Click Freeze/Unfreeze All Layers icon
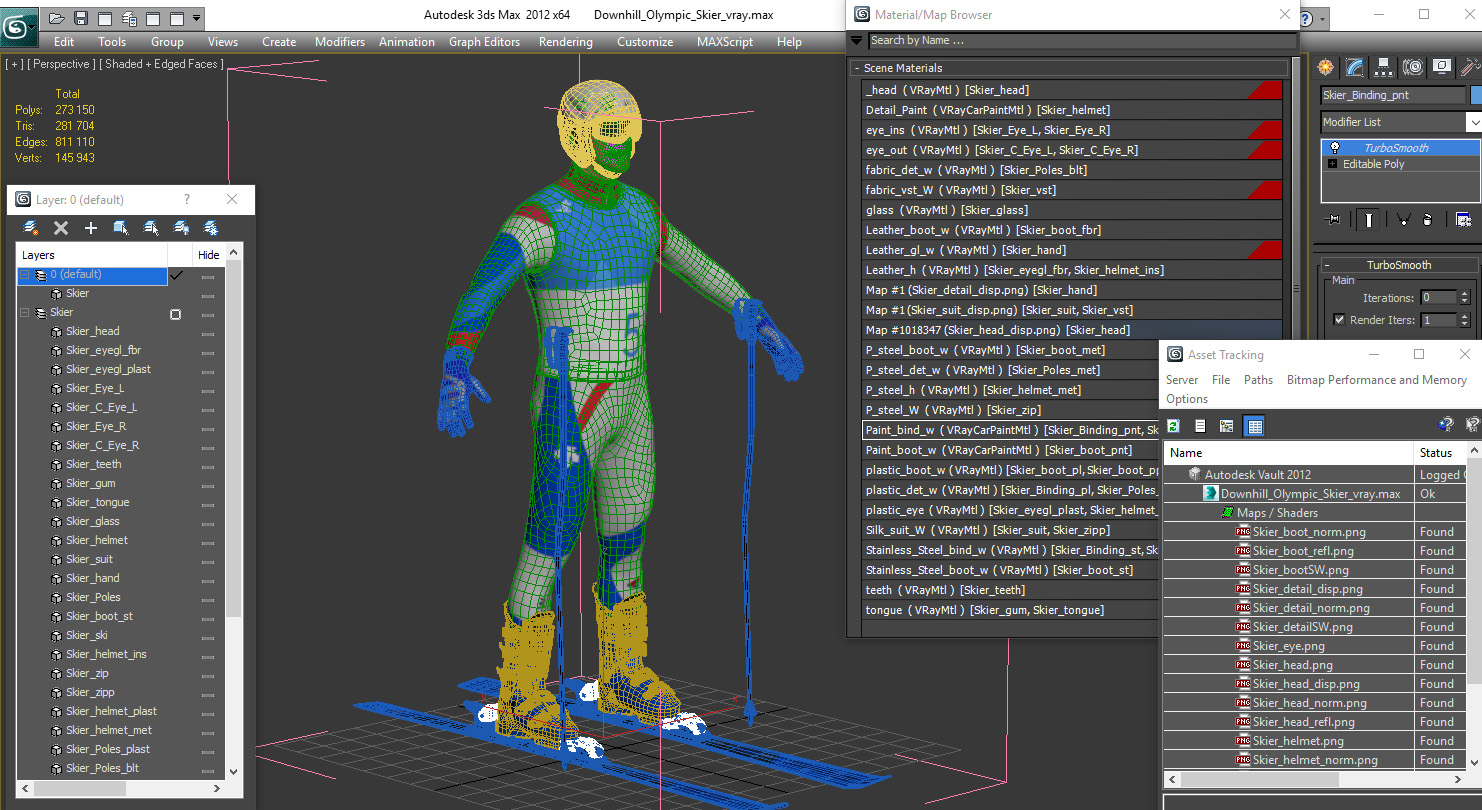 pos(211,228)
